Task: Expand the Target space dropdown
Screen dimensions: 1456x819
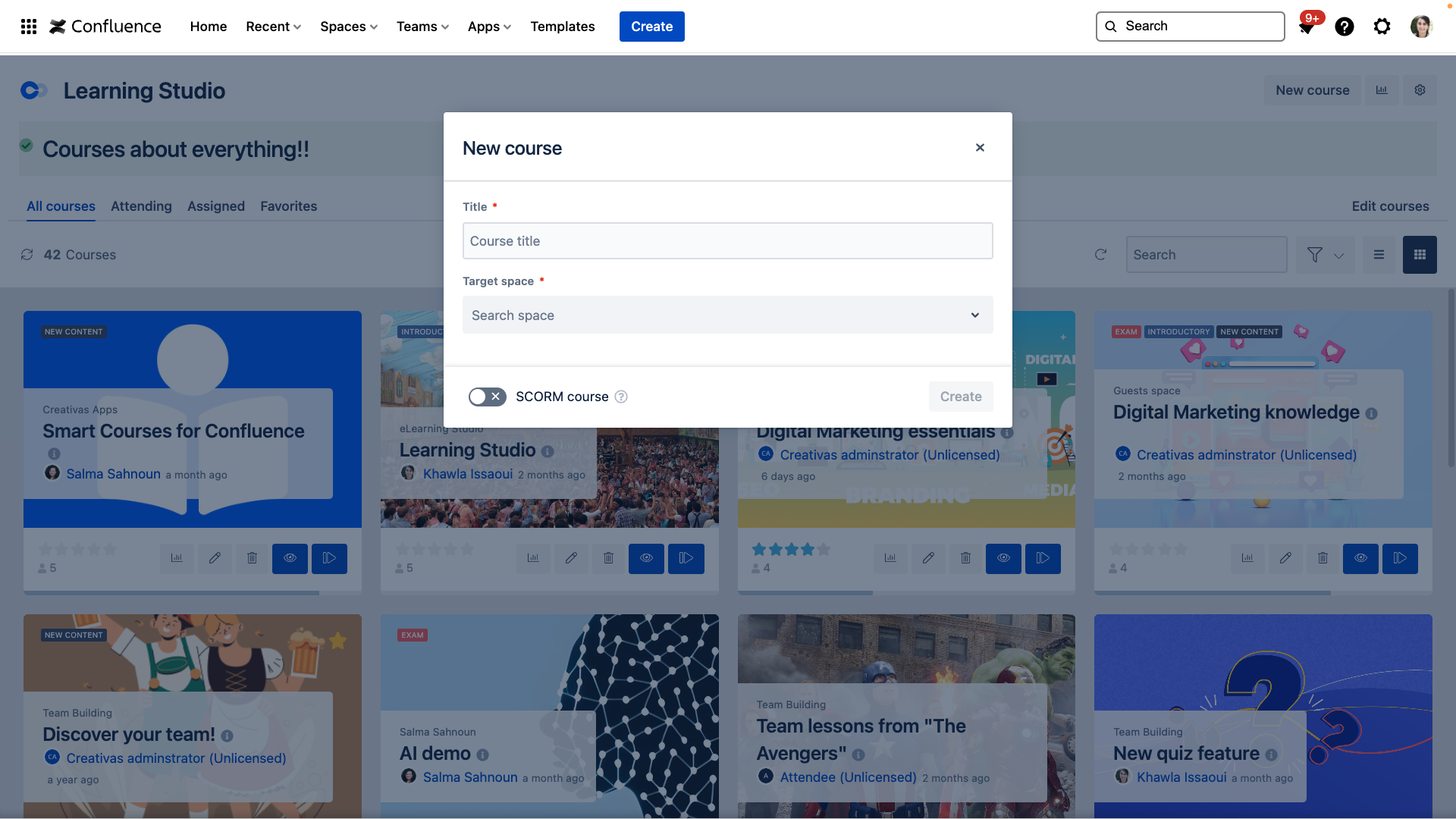Action: tap(727, 315)
